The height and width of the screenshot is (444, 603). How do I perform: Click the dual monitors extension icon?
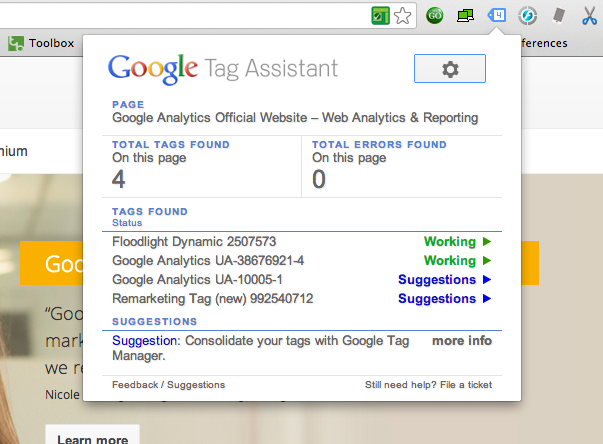click(465, 16)
